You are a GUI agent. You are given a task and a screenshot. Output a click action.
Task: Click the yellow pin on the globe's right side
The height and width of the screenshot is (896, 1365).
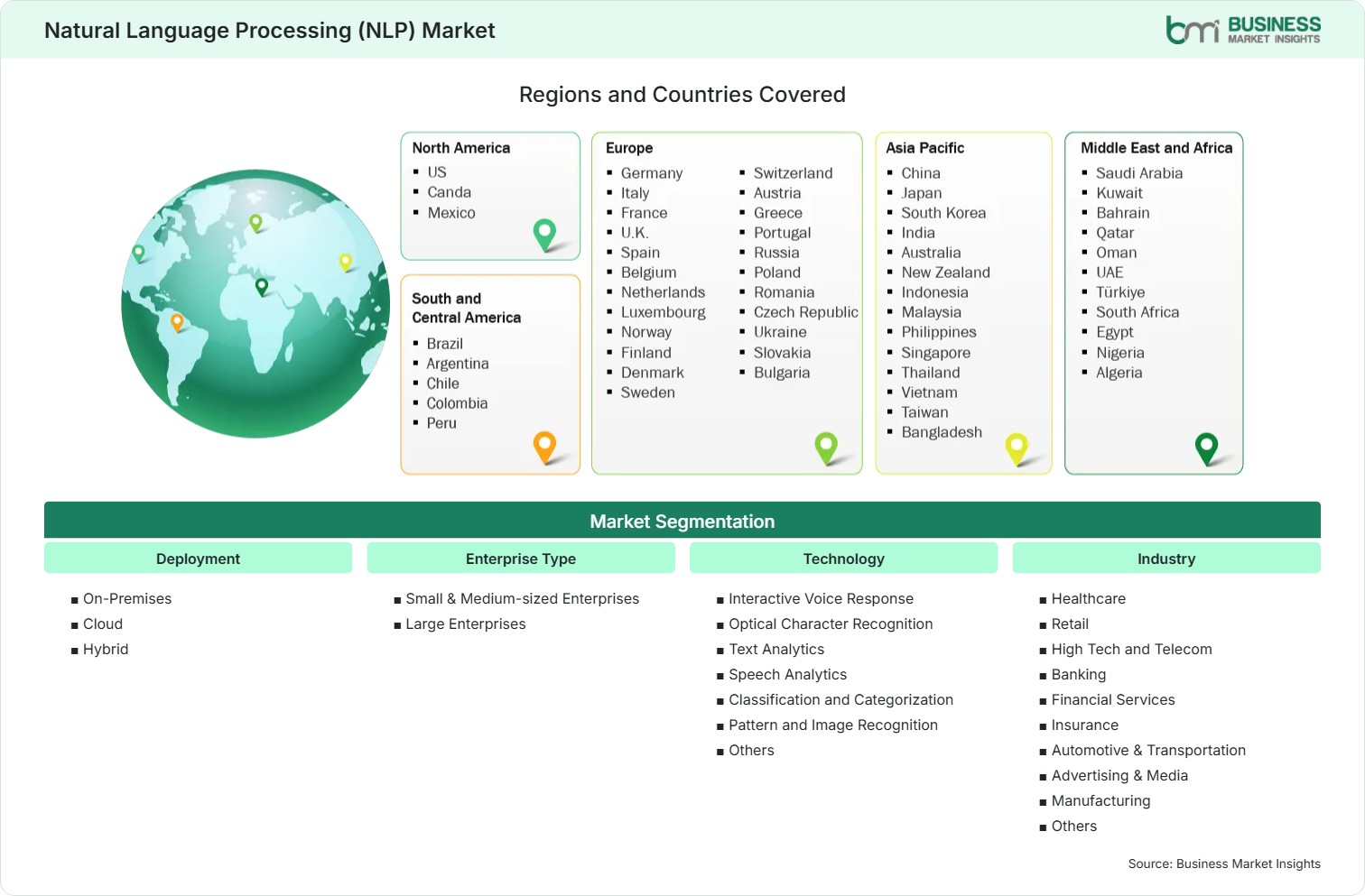pos(345,263)
